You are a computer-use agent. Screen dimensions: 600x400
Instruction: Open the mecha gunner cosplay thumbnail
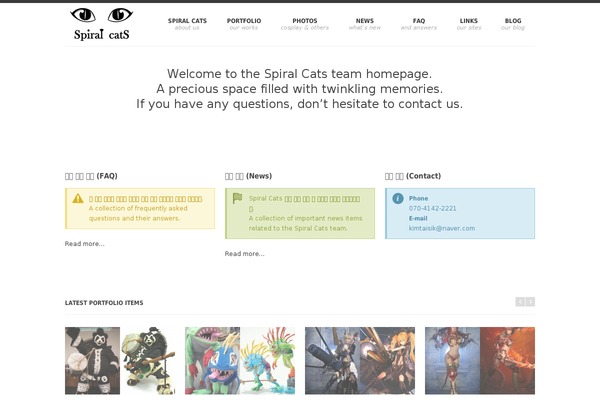(360, 361)
